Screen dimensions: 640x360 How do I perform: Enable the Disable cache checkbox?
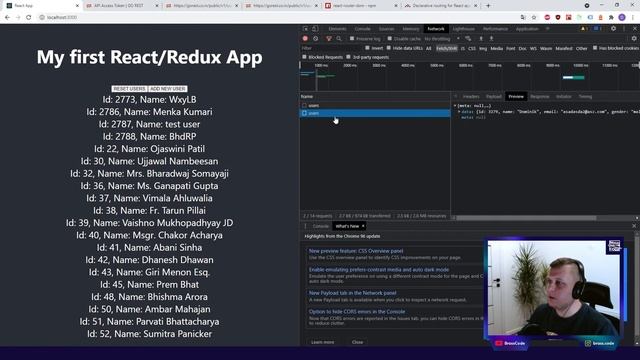coord(389,38)
